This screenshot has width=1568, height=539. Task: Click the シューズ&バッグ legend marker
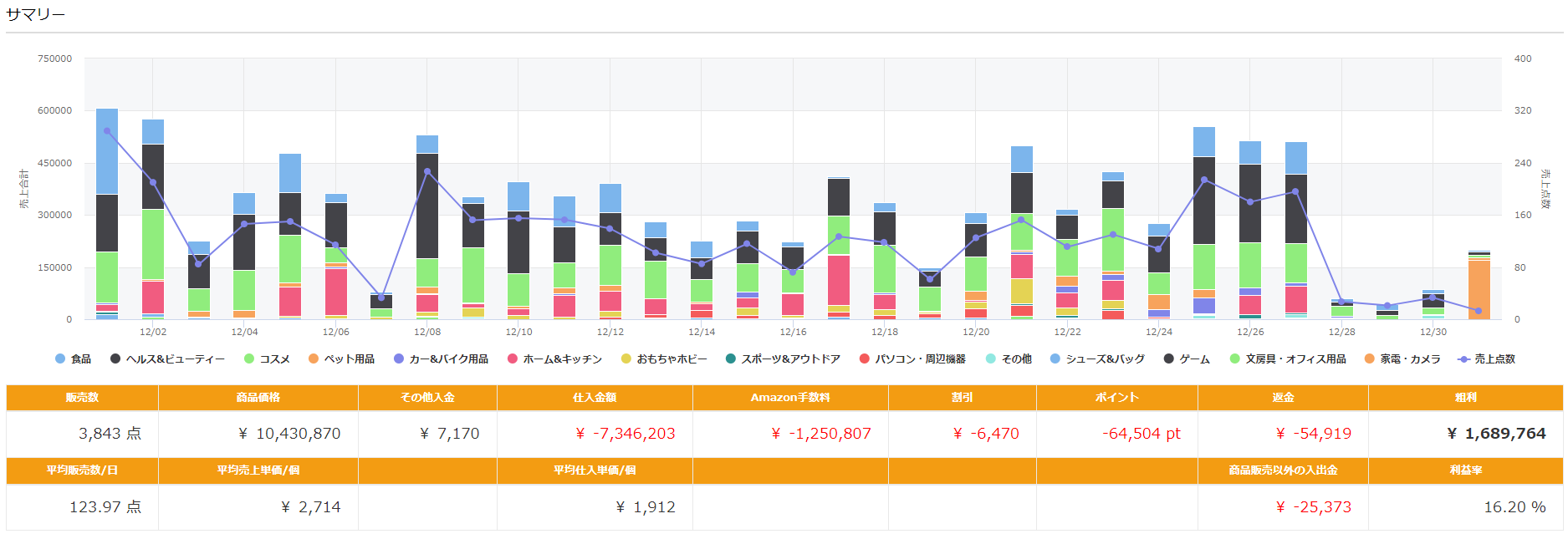pos(1055,358)
